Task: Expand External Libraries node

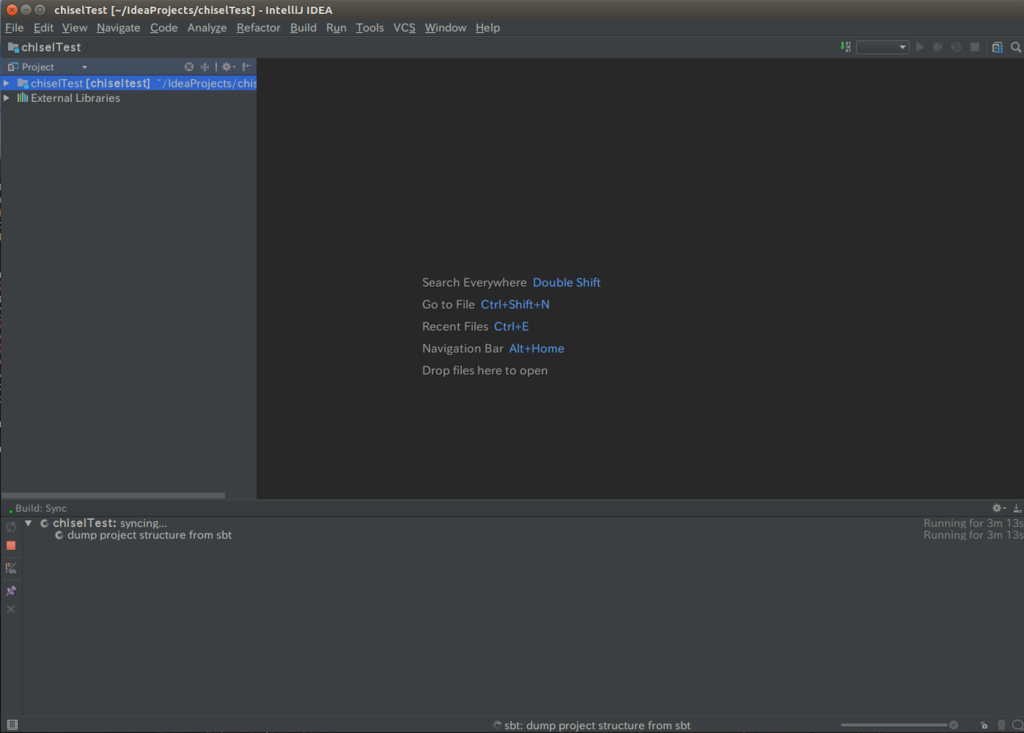Action: click(x=7, y=98)
